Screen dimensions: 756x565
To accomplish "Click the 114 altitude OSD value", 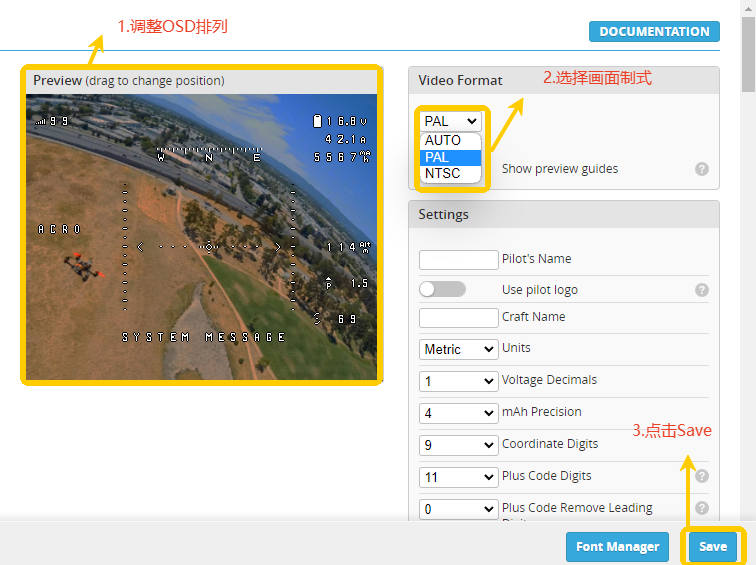I will [348, 247].
